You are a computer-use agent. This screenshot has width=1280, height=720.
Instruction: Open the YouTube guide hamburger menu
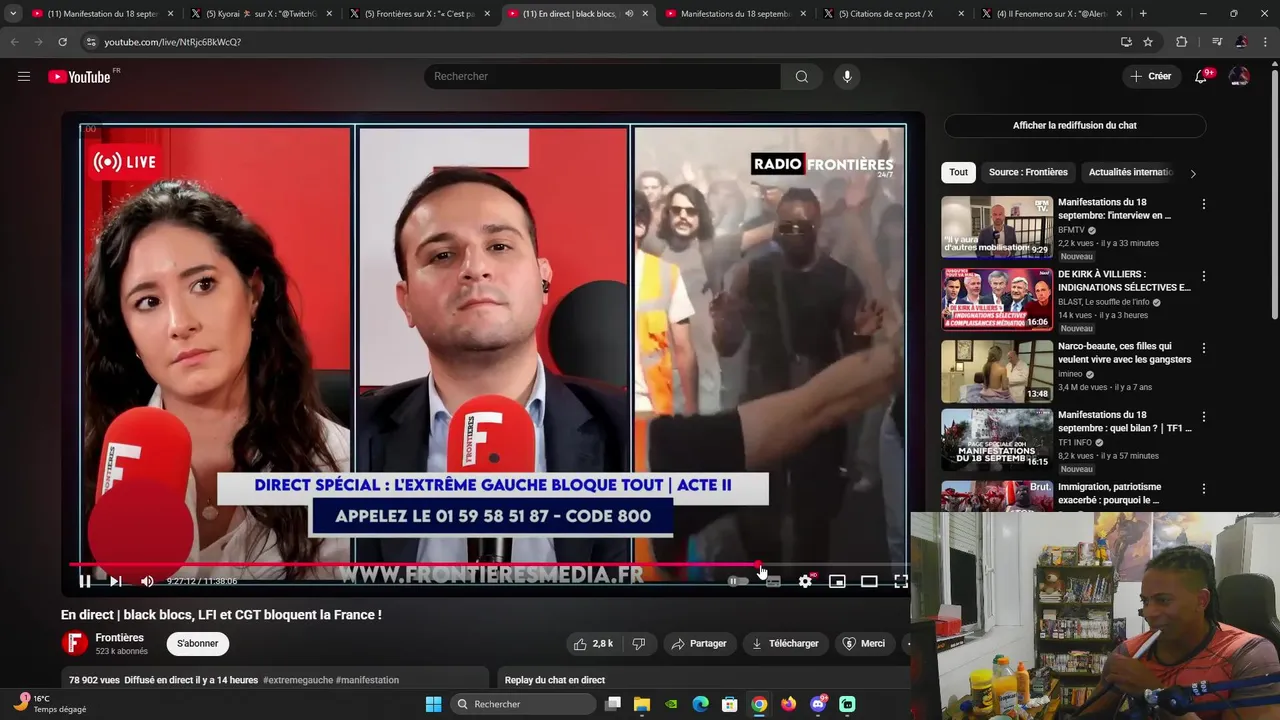pos(24,76)
